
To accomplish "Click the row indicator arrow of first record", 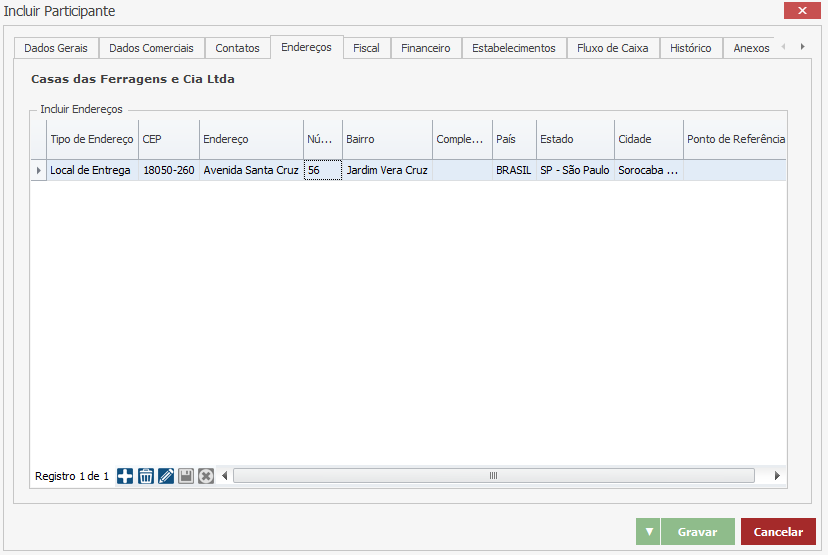I will 39,171.
